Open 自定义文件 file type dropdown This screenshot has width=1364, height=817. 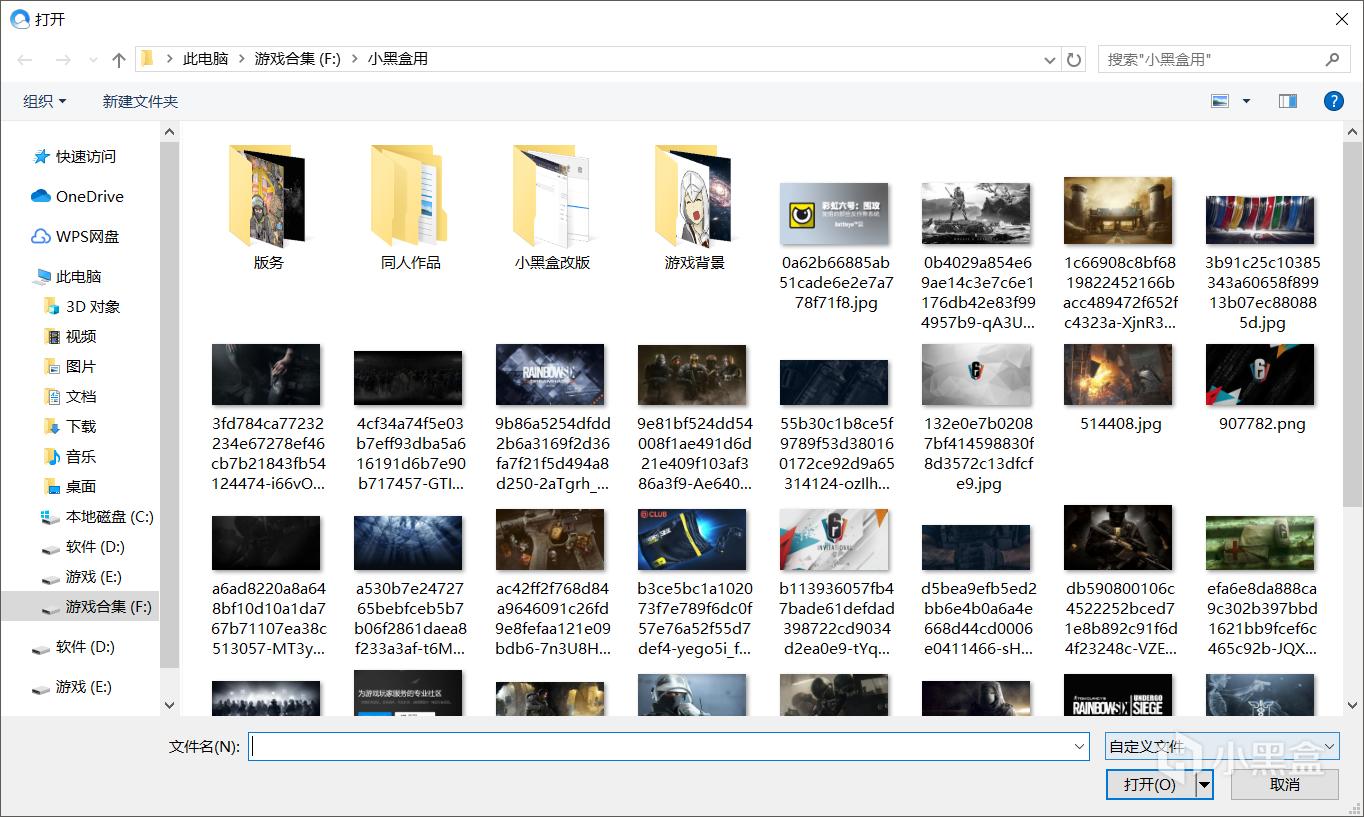(1221, 746)
